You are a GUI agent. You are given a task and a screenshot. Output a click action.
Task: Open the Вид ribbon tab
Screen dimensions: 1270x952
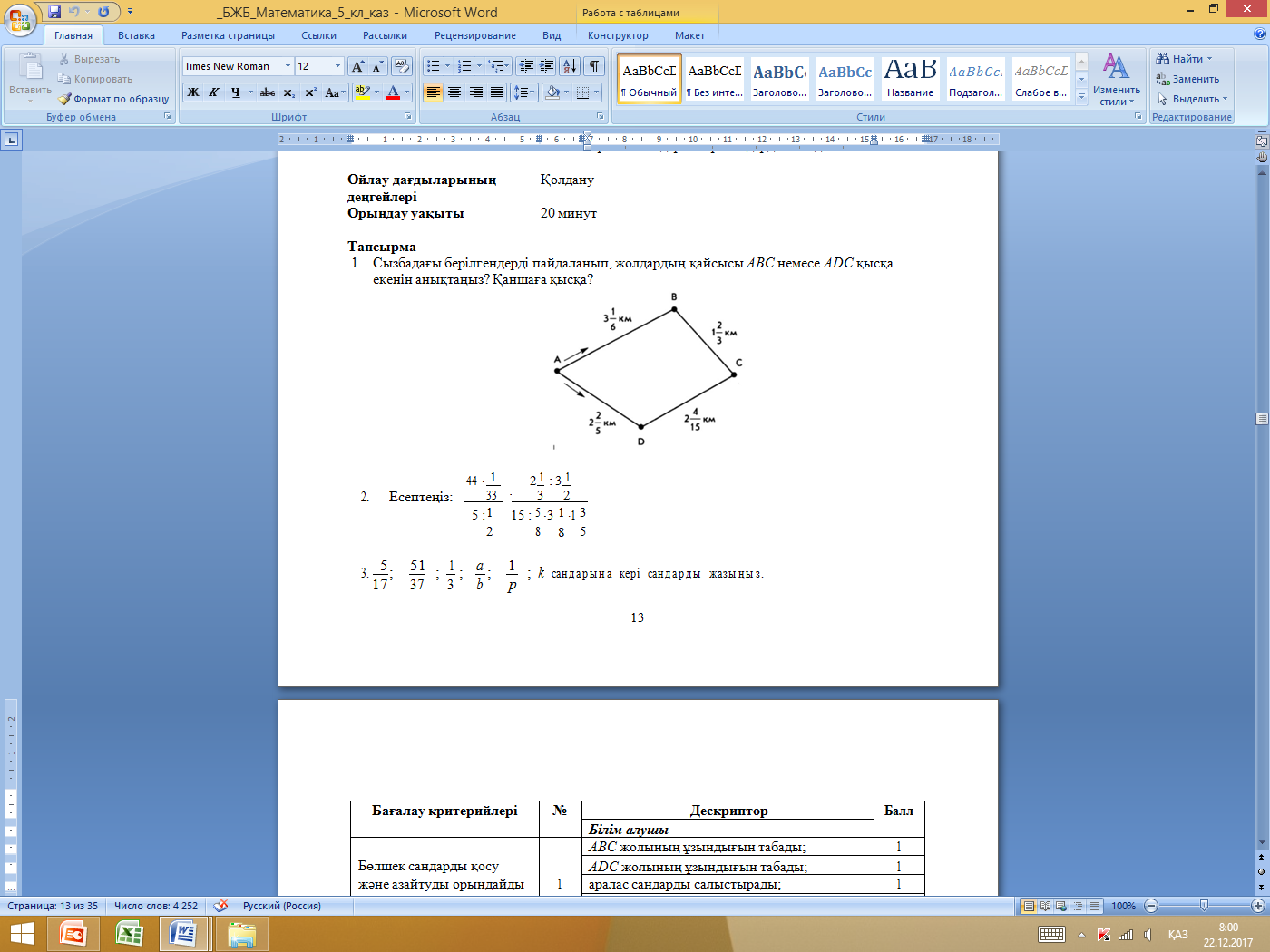tap(552, 35)
